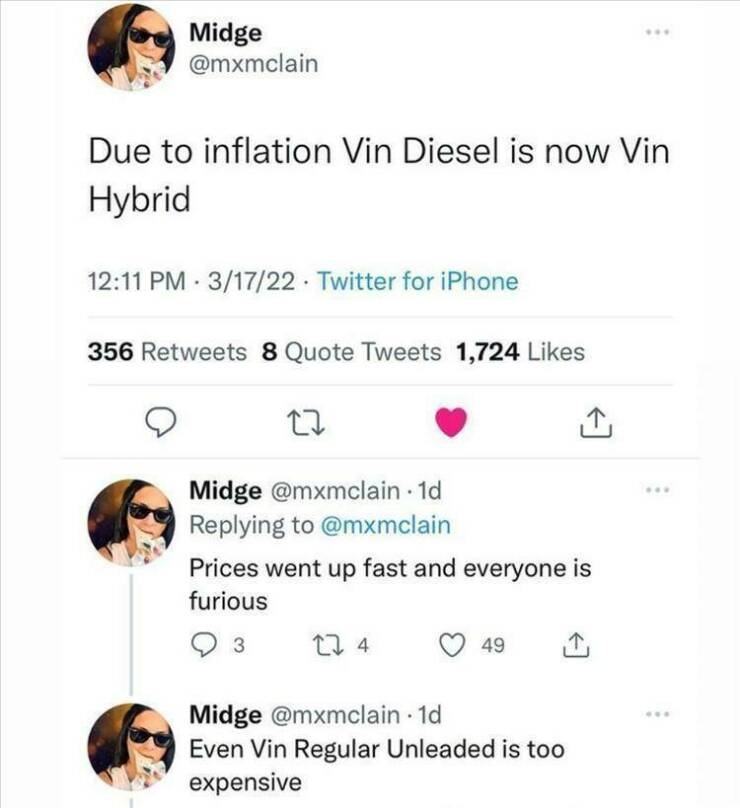Viewport: 740px width, 808px height.
Task: Open reply thread on 'Prices went up' tweet
Action: pos(204,646)
